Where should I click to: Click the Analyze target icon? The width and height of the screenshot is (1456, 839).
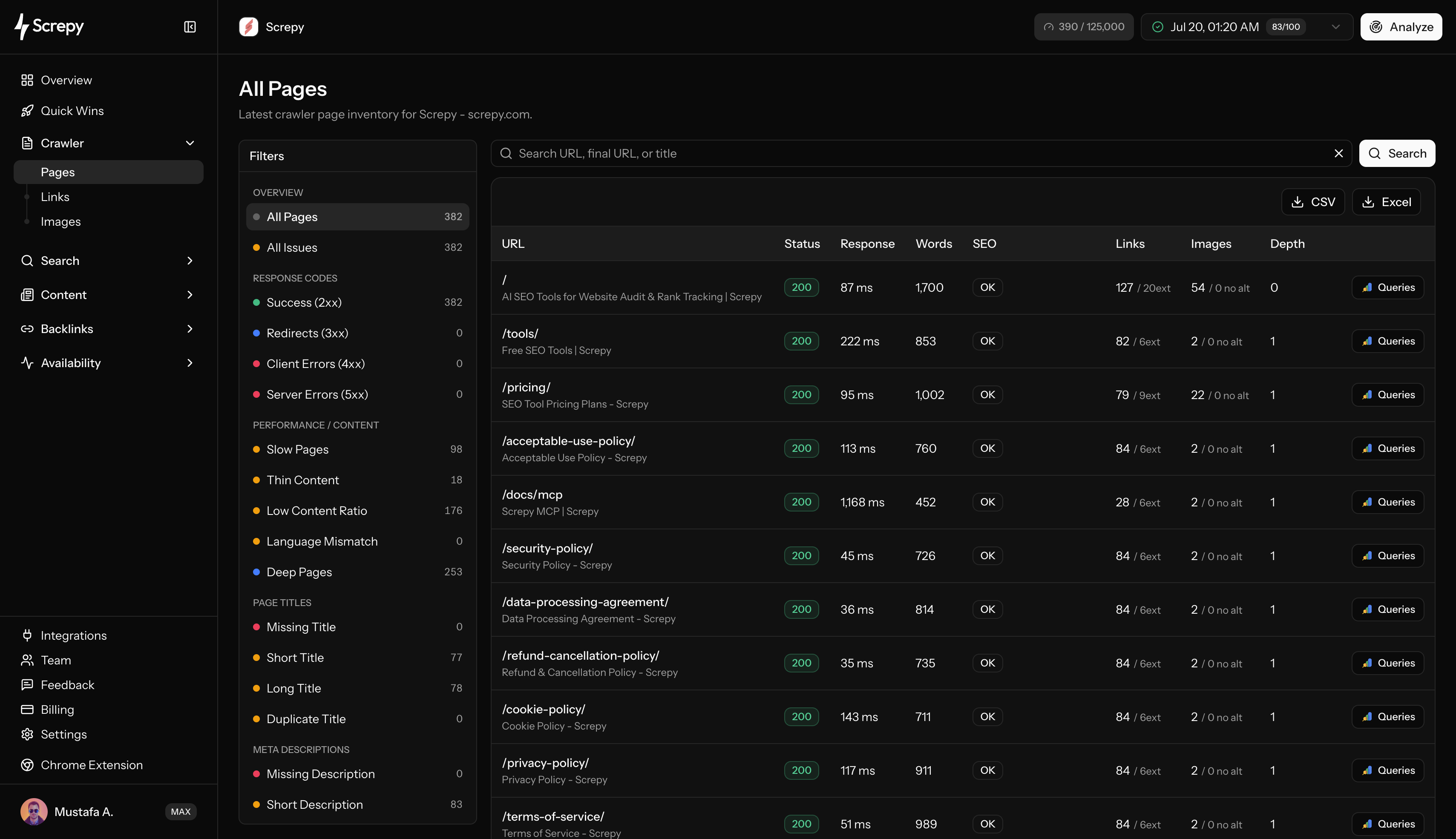(x=1376, y=27)
